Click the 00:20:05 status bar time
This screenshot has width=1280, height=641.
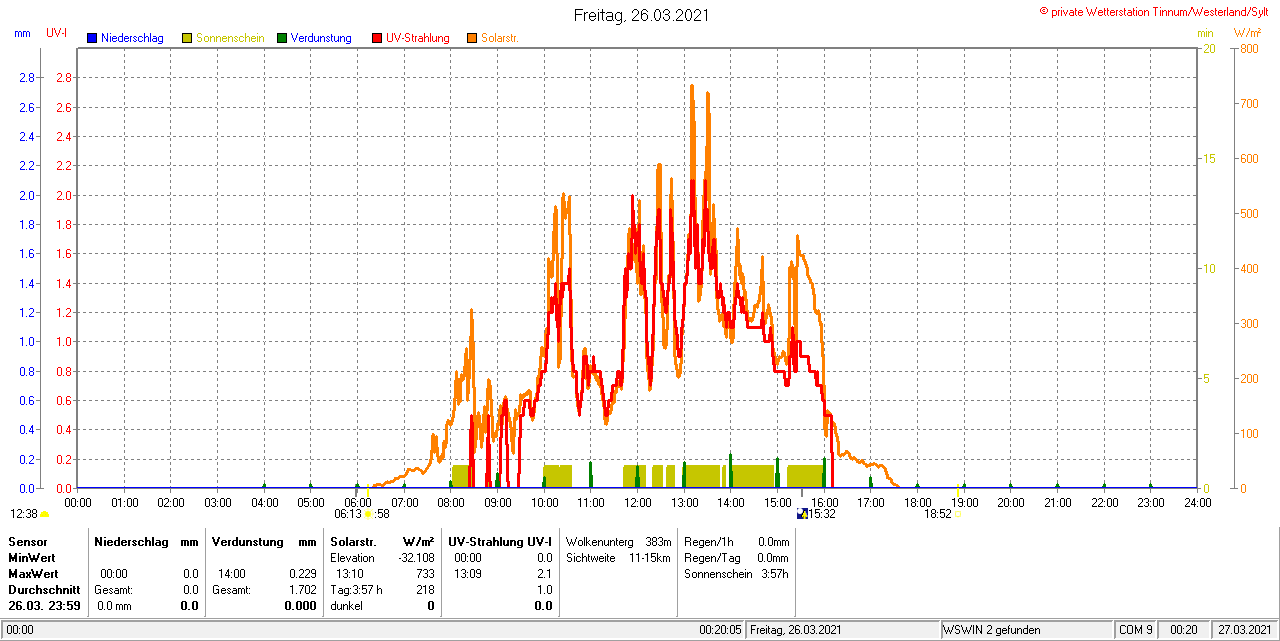[720, 630]
